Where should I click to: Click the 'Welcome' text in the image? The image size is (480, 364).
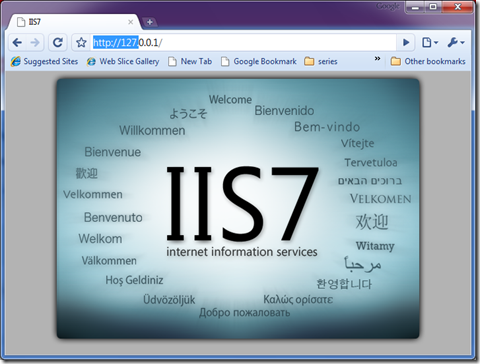click(230, 99)
